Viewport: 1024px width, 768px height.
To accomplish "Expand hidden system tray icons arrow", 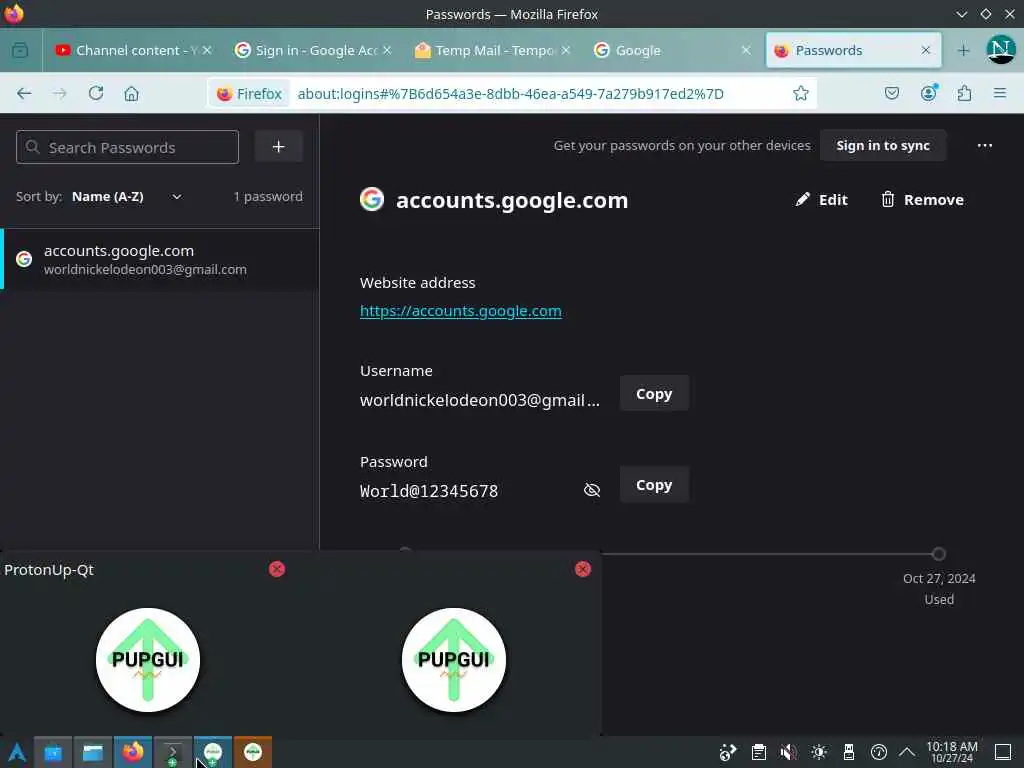I will click(907, 752).
